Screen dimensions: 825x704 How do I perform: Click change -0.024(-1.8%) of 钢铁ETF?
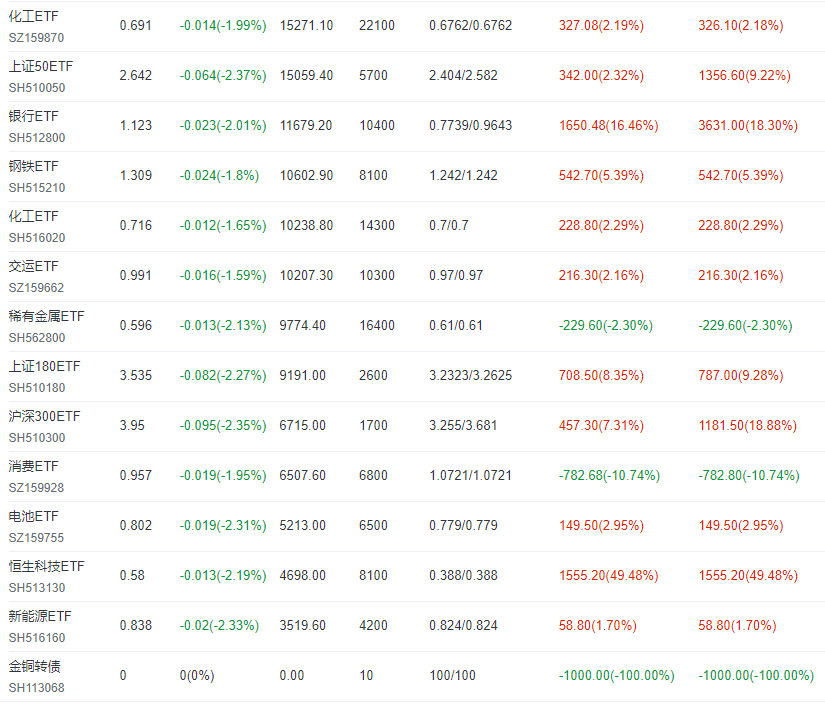click(219, 176)
